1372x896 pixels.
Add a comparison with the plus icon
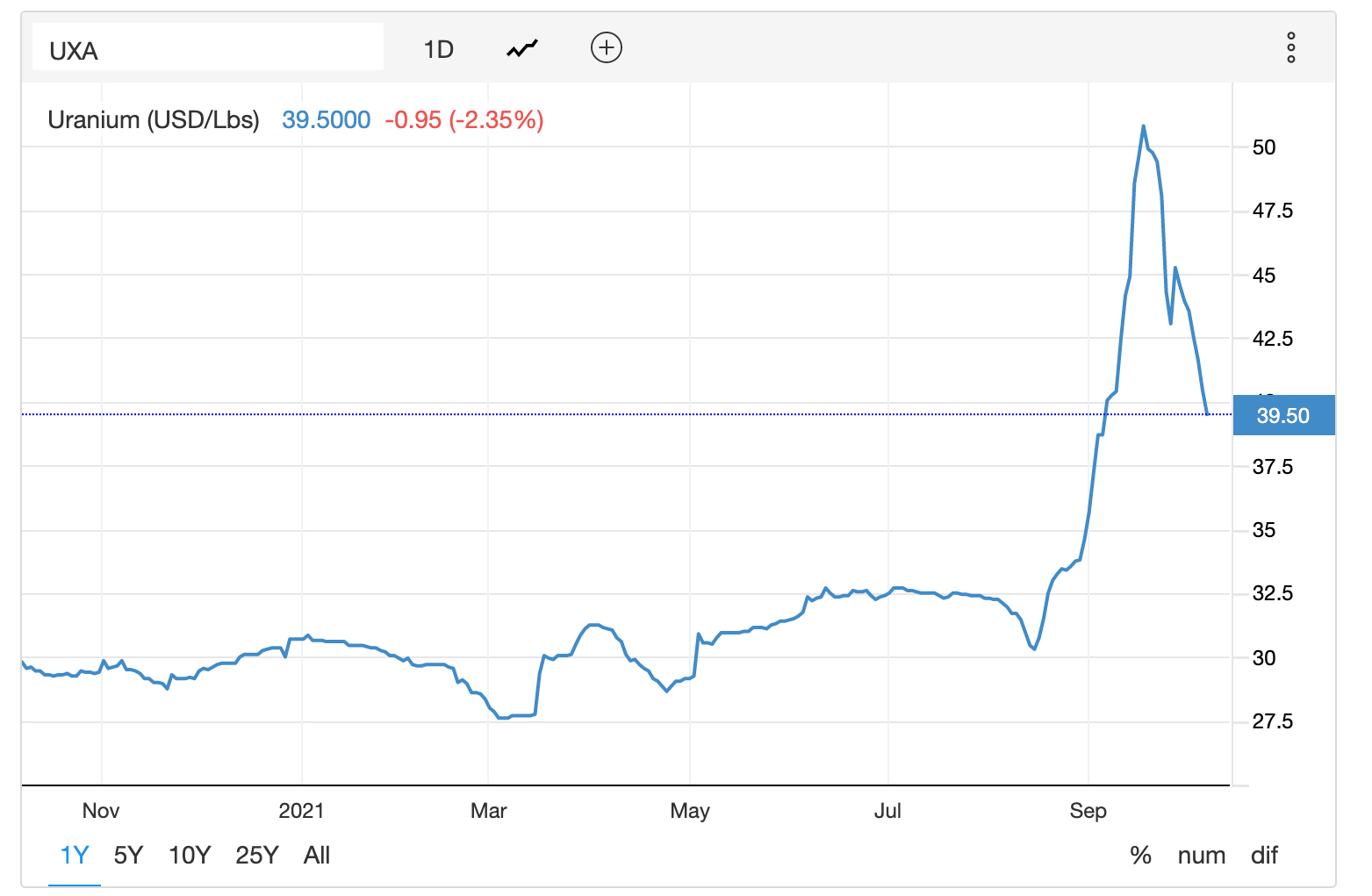coord(607,47)
